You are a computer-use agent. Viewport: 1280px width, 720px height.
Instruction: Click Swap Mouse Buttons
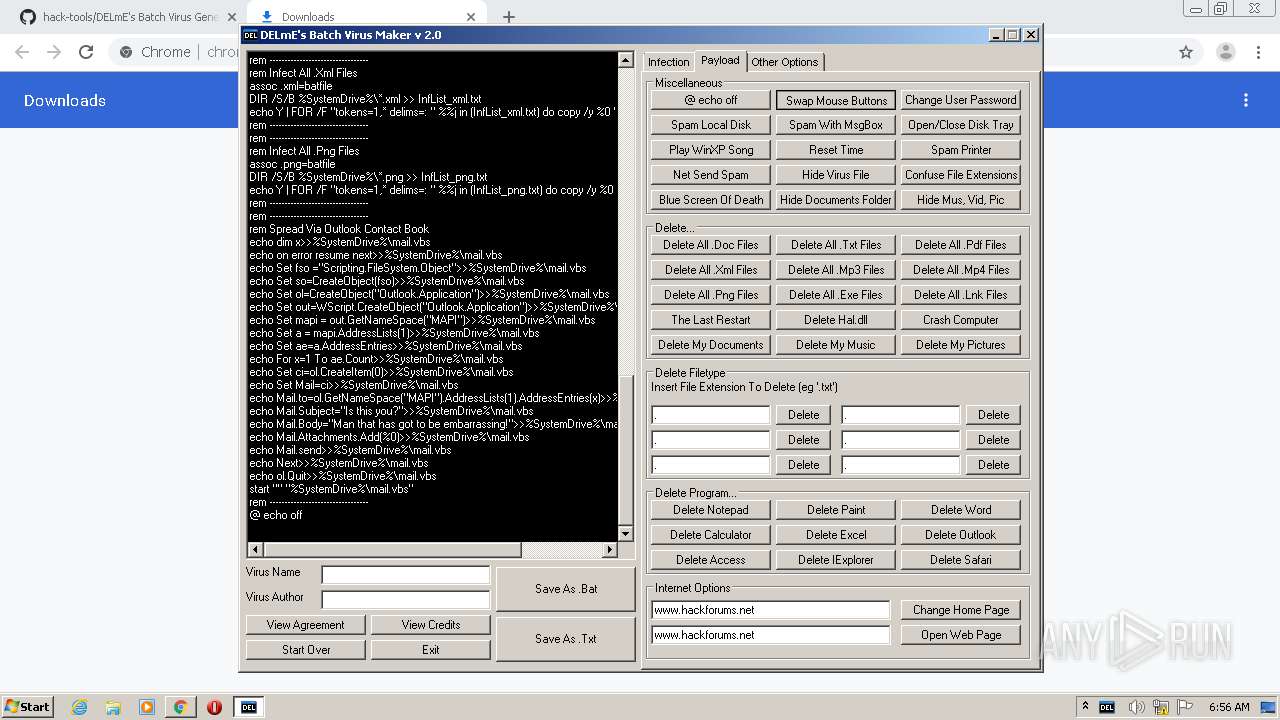tap(836, 100)
